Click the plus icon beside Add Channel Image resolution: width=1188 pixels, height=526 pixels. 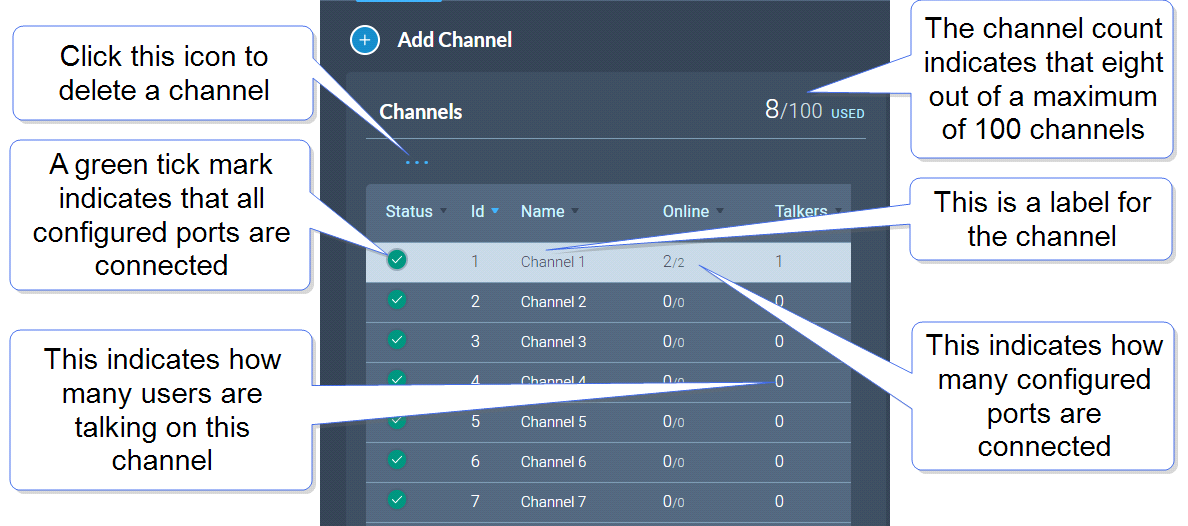point(365,40)
